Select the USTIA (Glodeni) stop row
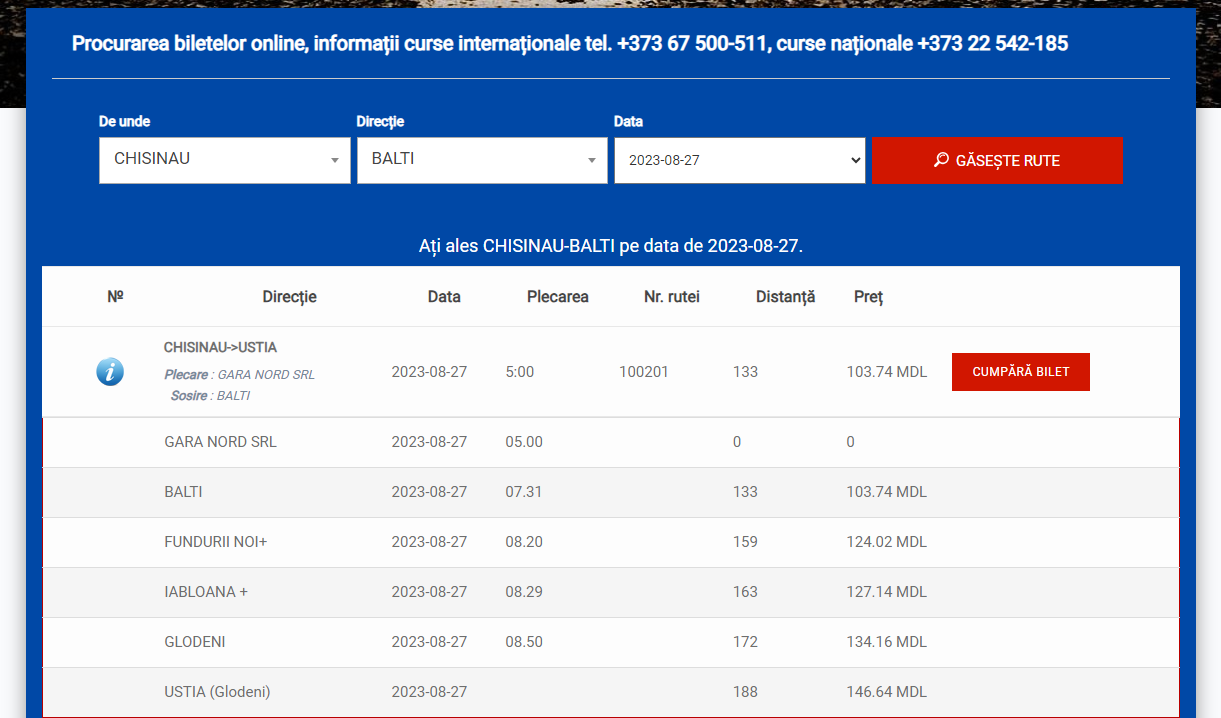This screenshot has width=1221, height=718. [611, 692]
